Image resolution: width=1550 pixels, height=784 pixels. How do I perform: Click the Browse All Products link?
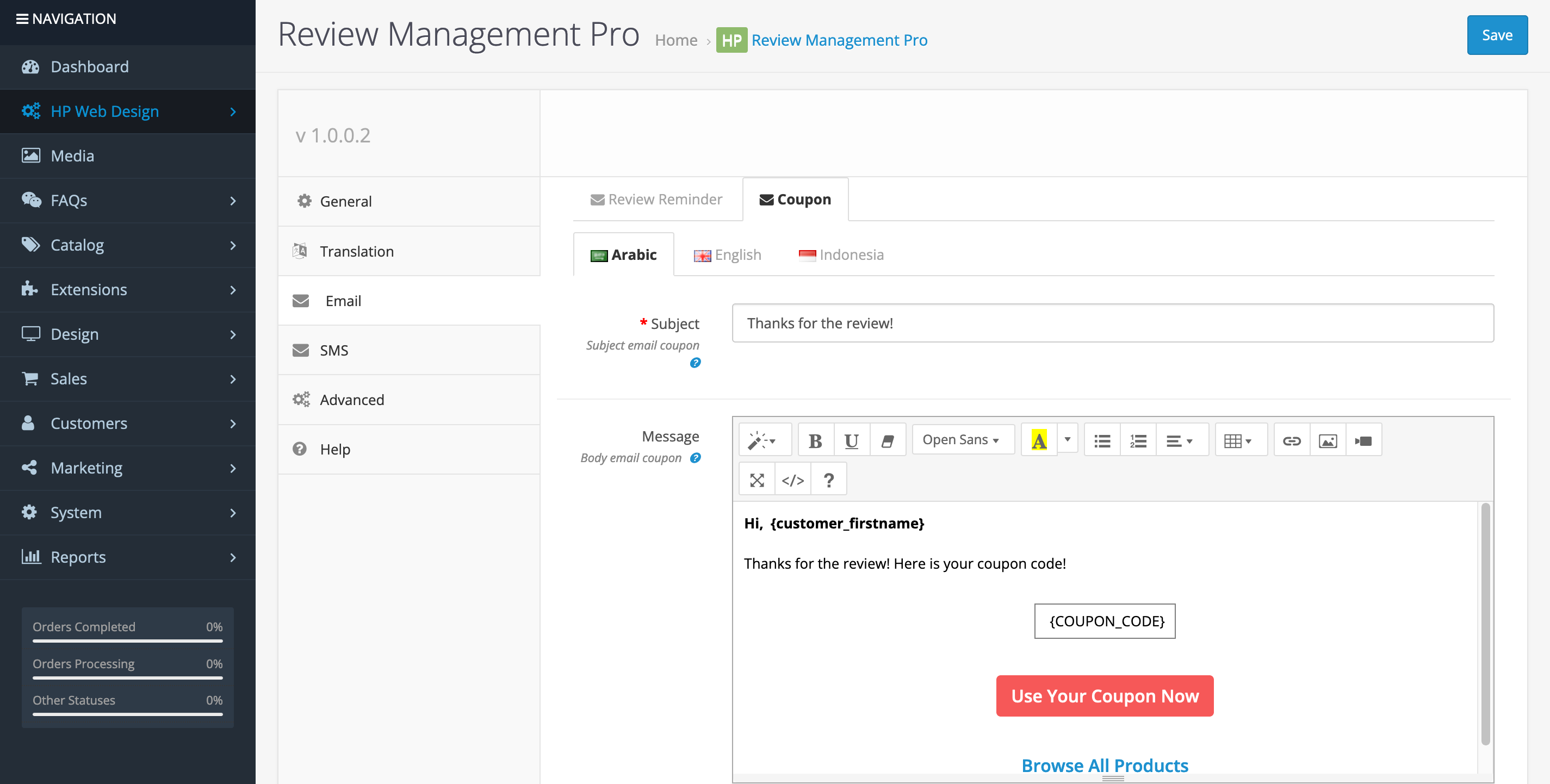pyautogui.click(x=1104, y=765)
